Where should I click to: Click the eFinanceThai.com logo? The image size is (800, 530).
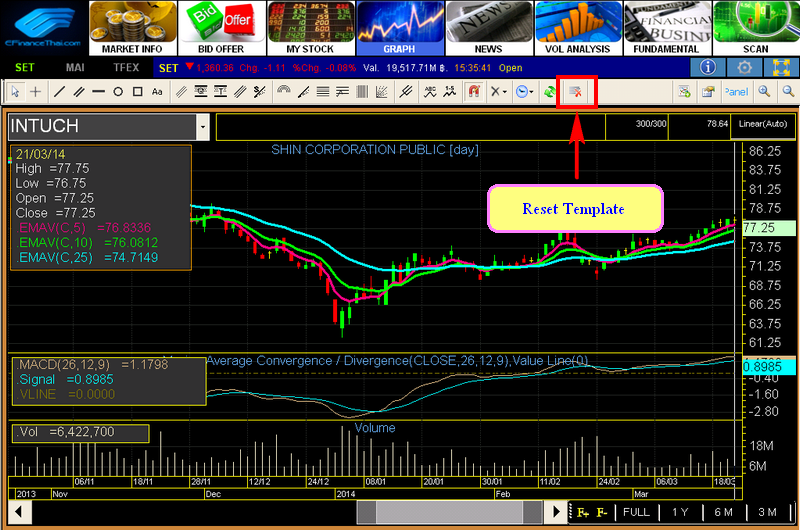[43, 27]
